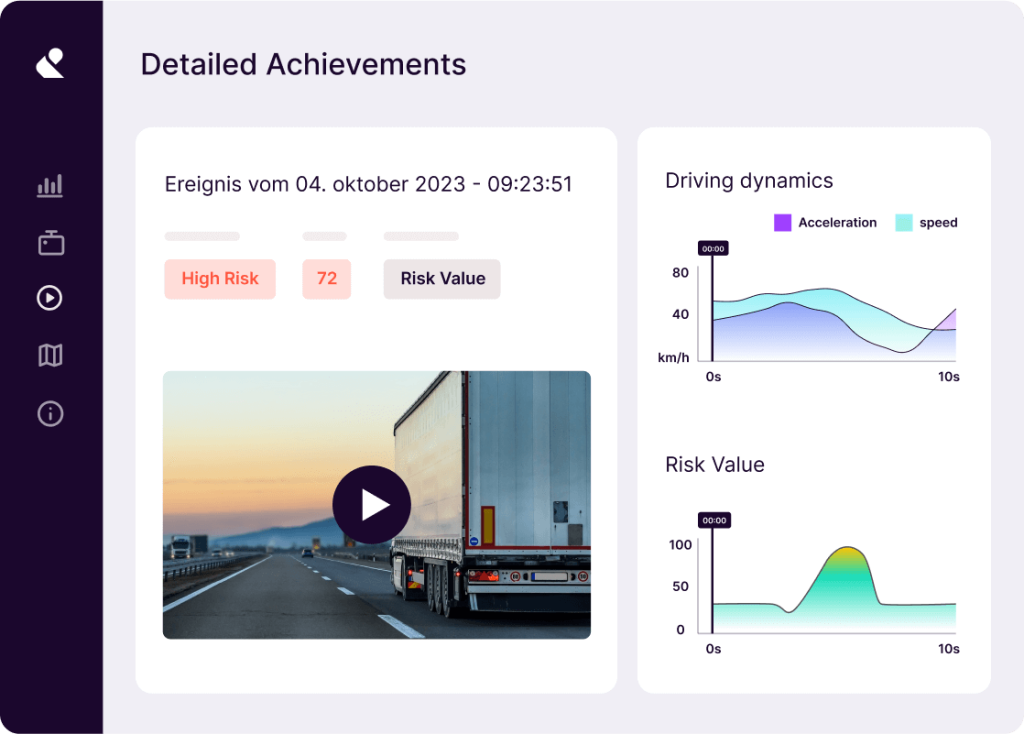Select the 00:00 marker on Risk Value chart
The height and width of the screenshot is (734, 1024).
tap(714, 520)
